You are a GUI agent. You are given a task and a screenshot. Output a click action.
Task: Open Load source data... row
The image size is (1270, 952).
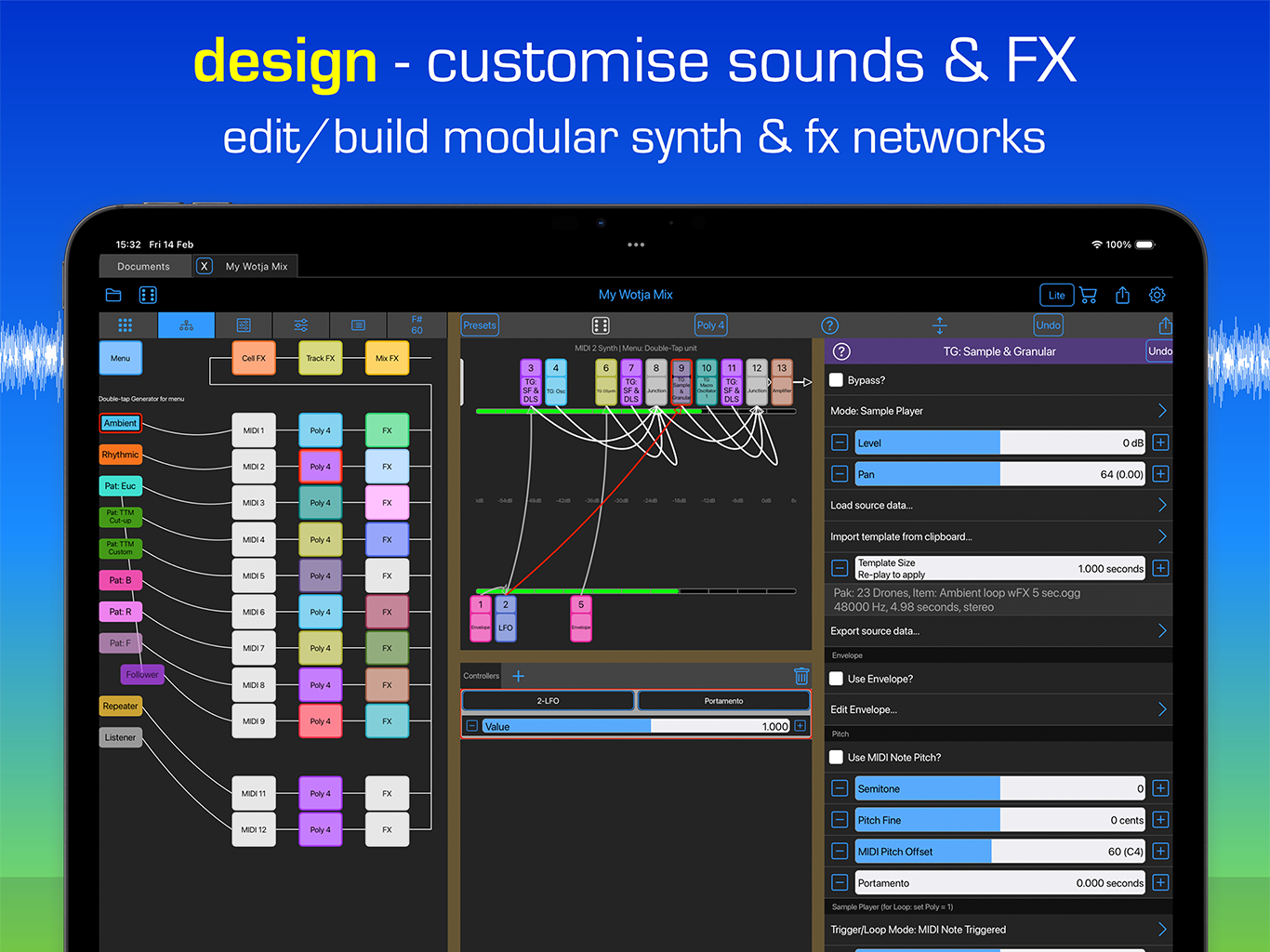(997, 506)
